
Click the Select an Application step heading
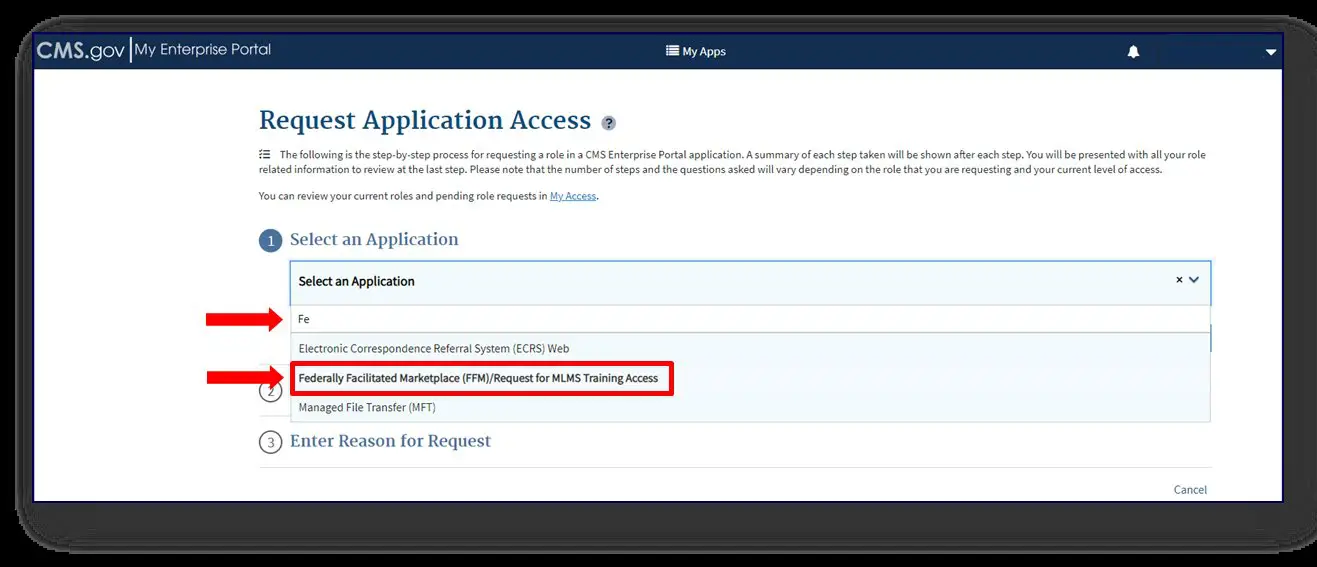point(374,239)
